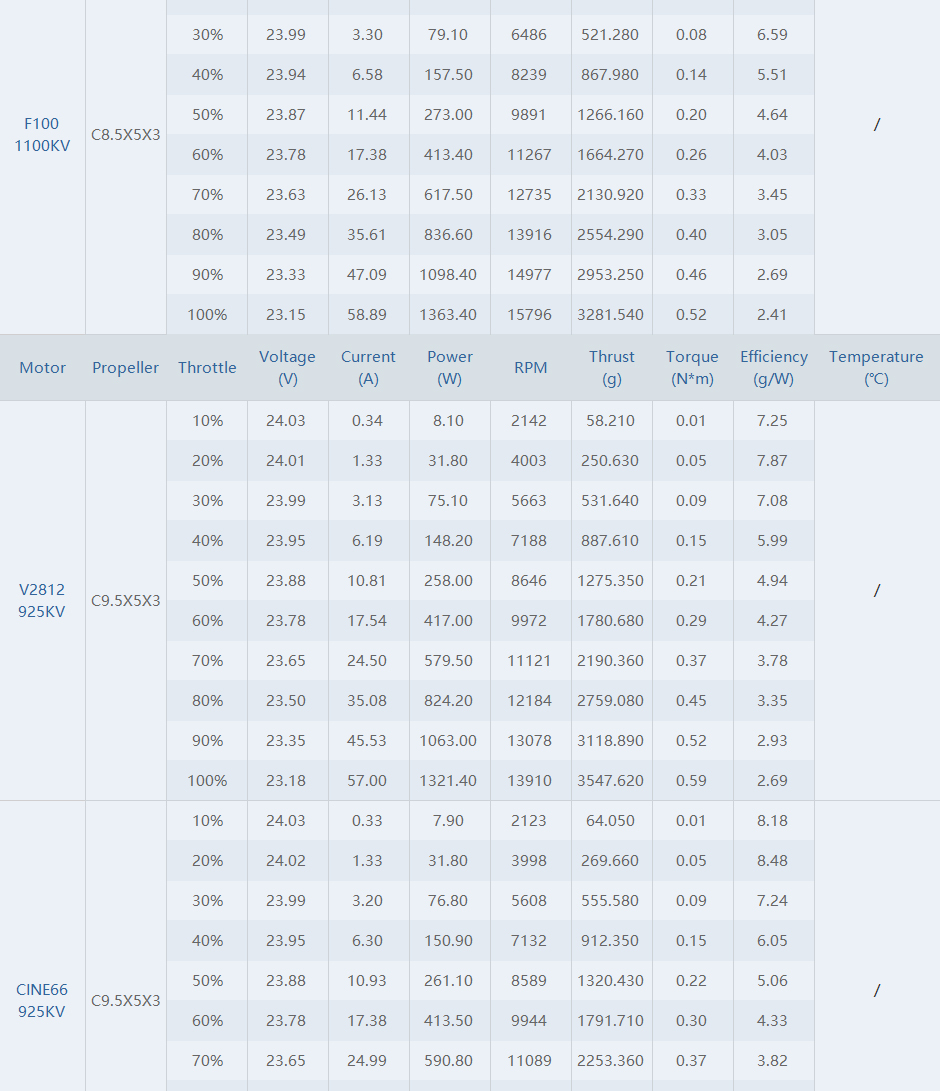940x1091 pixels.
Task: Open the CINE66 925KV motor link
Action: coord(42,1000)
